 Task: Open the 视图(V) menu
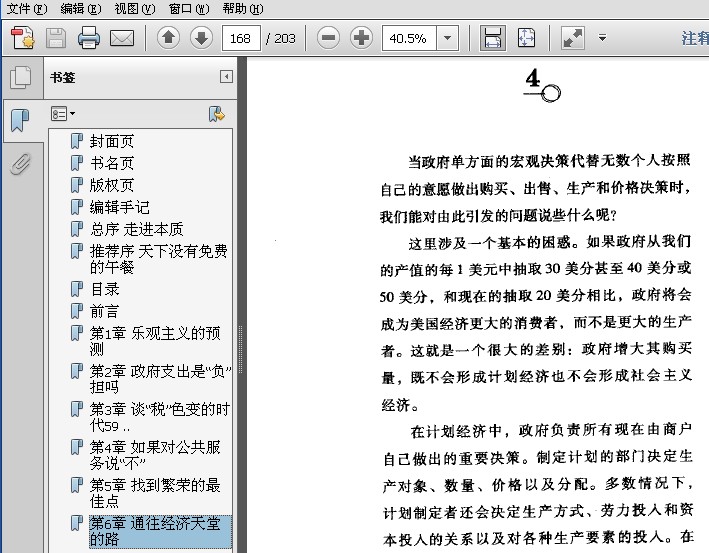pos(134,8)
